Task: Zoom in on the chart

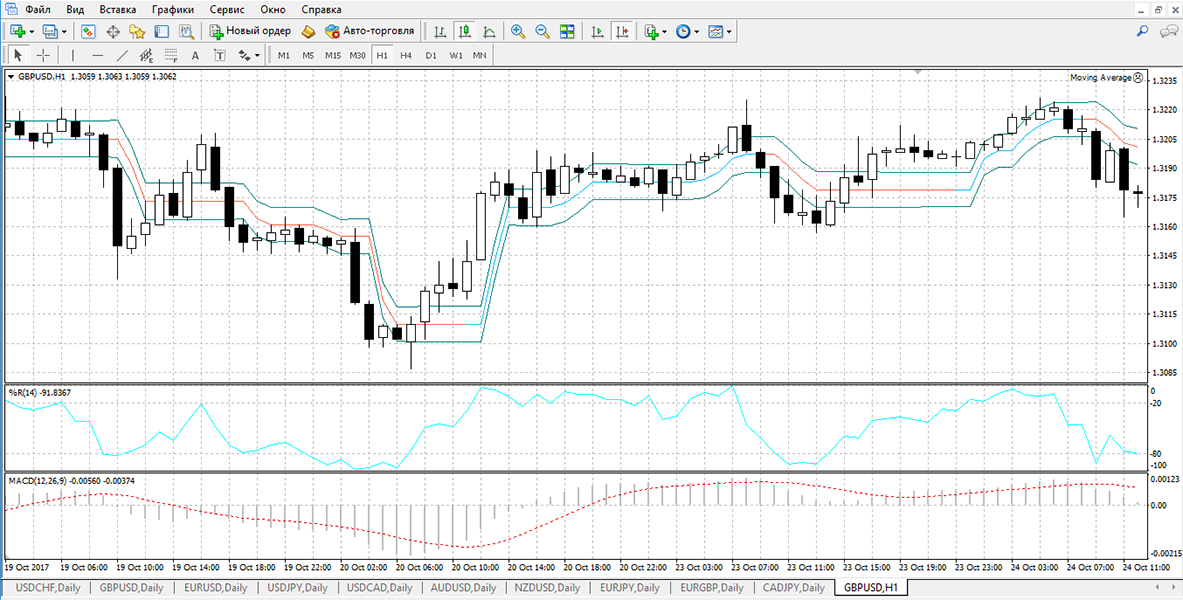Action: 518,31
